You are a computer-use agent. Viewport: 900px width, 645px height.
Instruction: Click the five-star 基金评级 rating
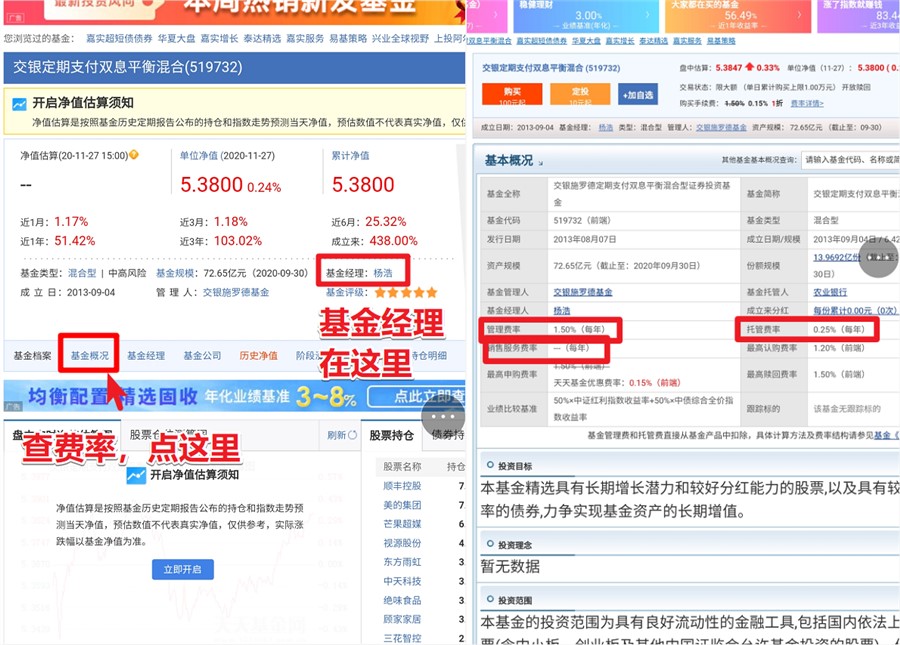point(406,293)
